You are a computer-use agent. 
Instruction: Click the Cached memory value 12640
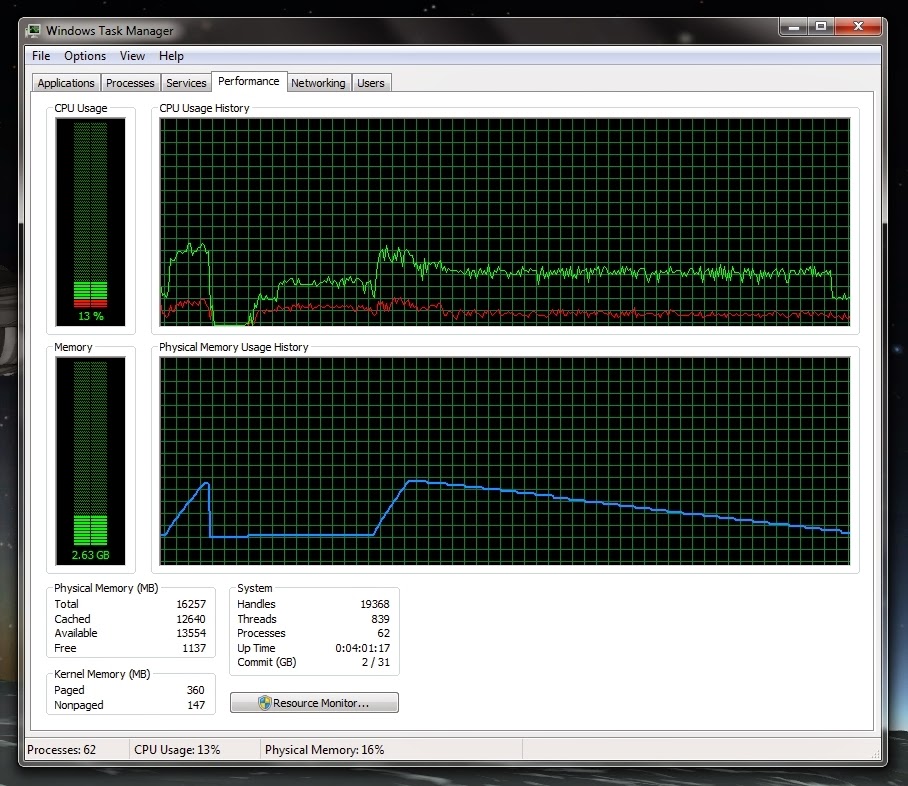[191, 619]
